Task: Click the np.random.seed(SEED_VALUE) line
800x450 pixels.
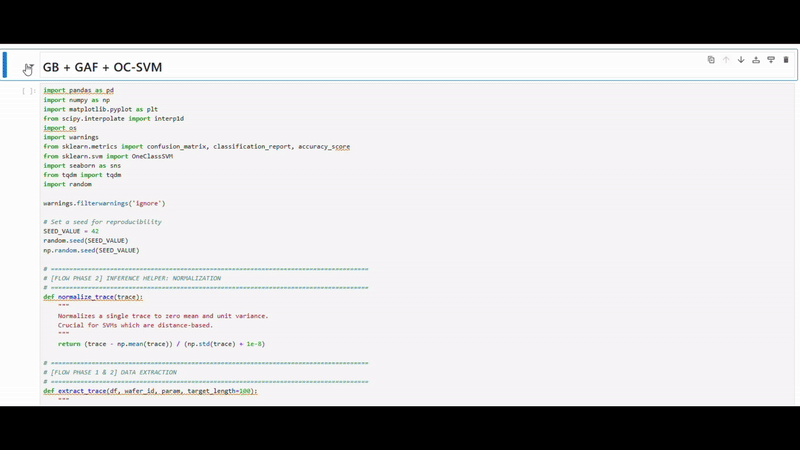Action: pyautogui.click(x=91, y=251)
